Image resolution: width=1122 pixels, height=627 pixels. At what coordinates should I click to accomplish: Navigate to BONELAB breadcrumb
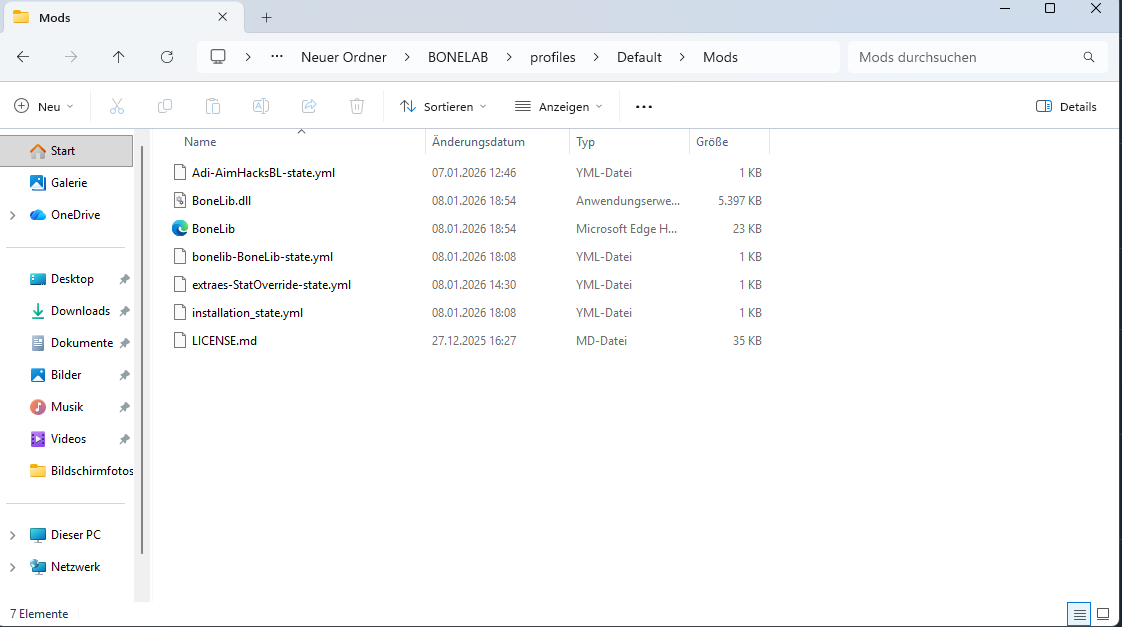click(x=458, y=57)
